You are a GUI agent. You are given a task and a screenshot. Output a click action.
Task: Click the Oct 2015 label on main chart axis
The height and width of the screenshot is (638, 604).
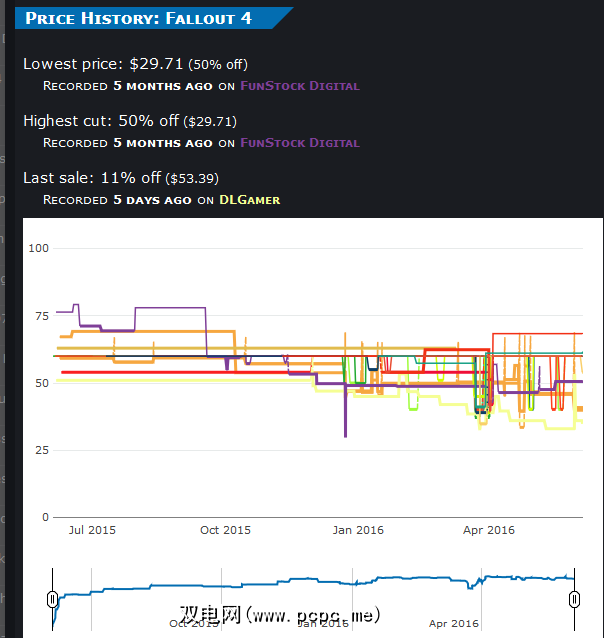(x=225, y=530)
